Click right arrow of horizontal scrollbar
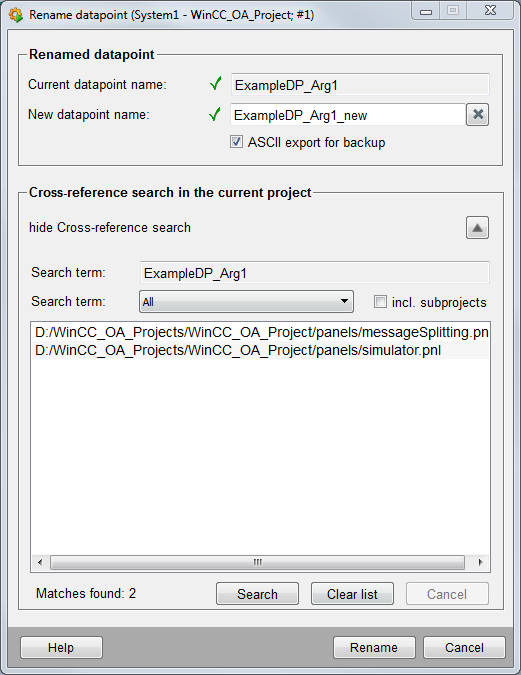Screen dimensions: 521x675 click(x=480, y=562)
